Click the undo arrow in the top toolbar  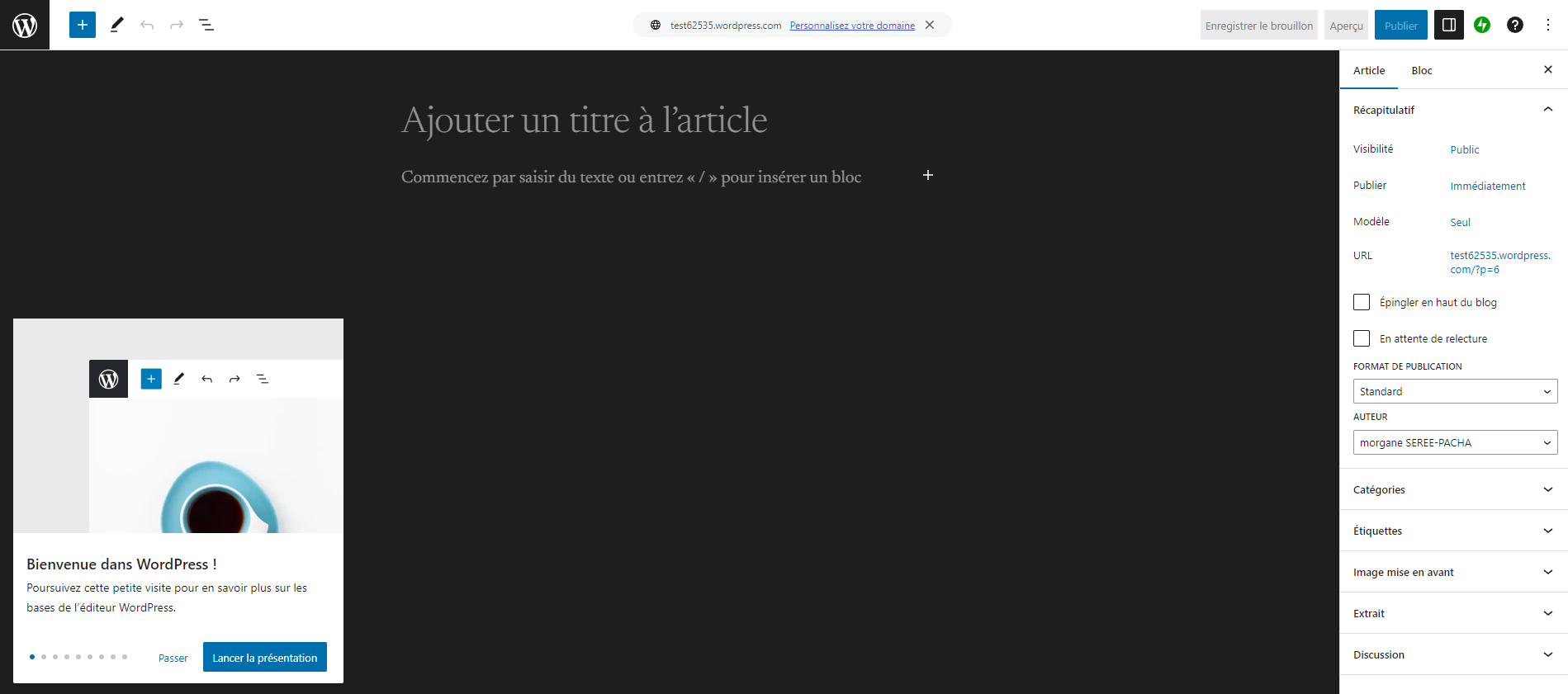[x=147, y=25]
